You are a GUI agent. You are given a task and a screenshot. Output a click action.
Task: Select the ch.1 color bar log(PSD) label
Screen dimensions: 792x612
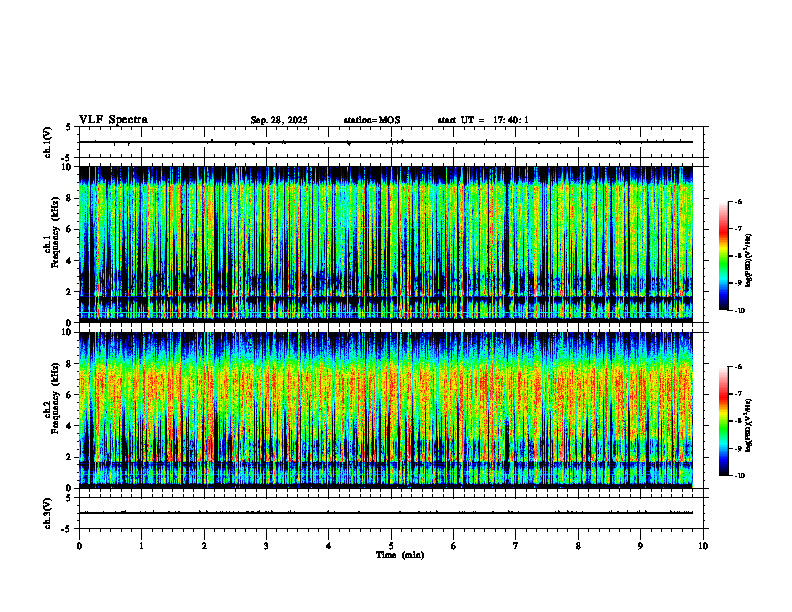749,261
